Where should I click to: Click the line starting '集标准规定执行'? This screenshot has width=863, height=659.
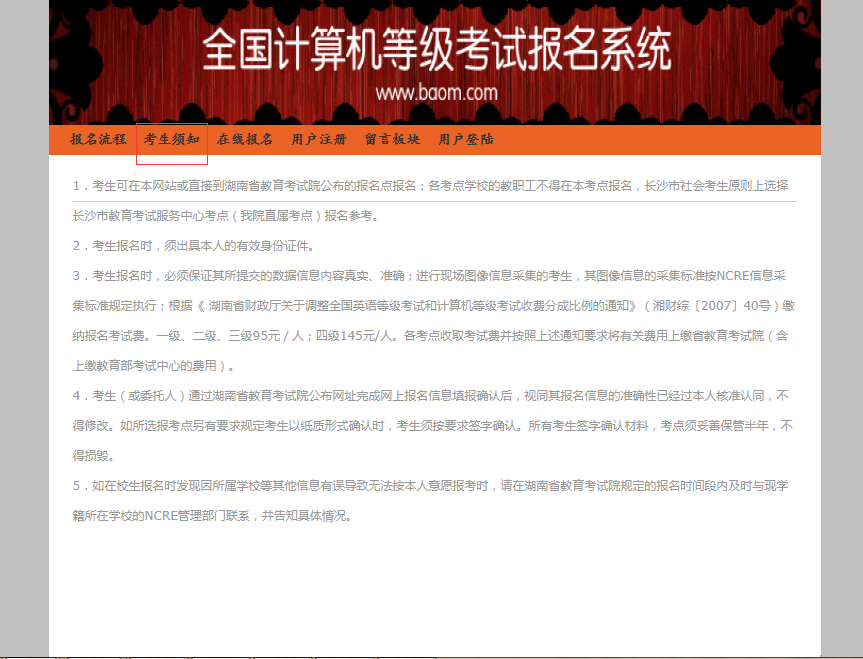point(434,306)
